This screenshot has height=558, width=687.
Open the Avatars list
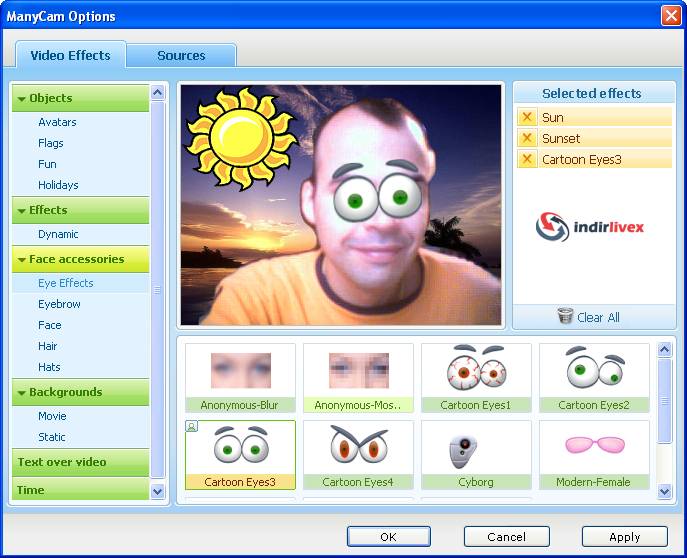coord(57,122)
